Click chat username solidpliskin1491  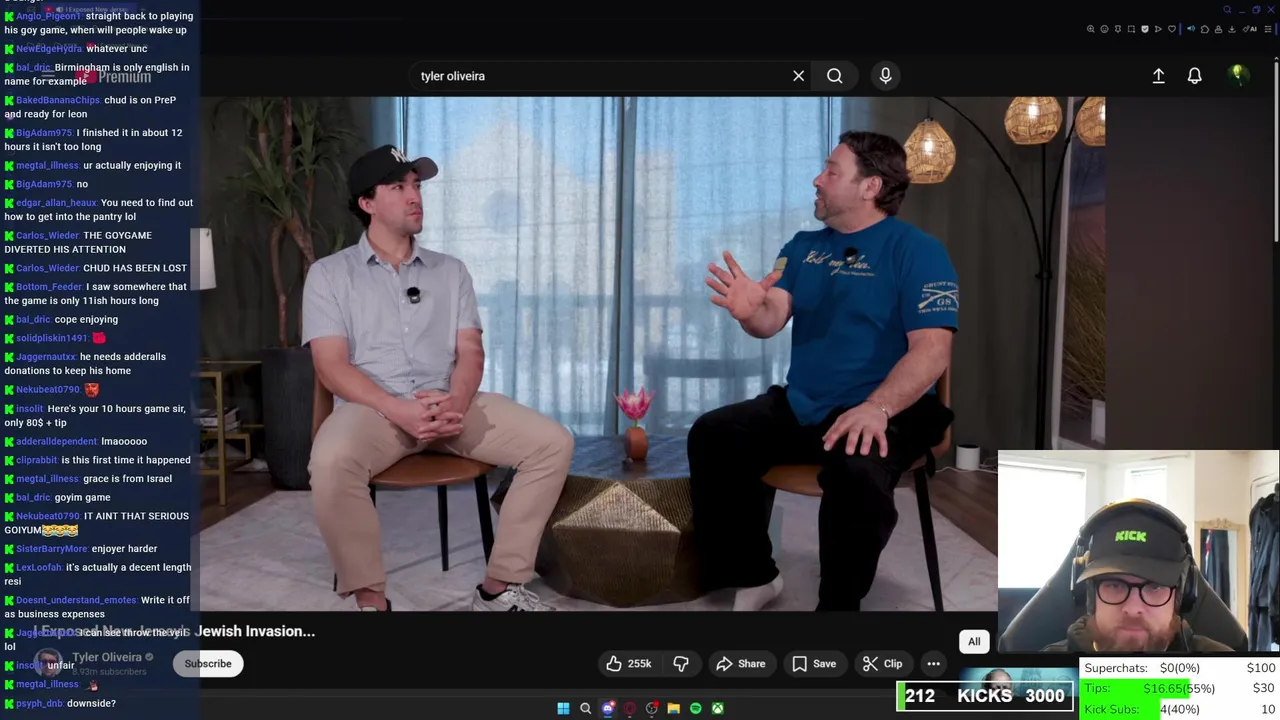pos(52,338)
